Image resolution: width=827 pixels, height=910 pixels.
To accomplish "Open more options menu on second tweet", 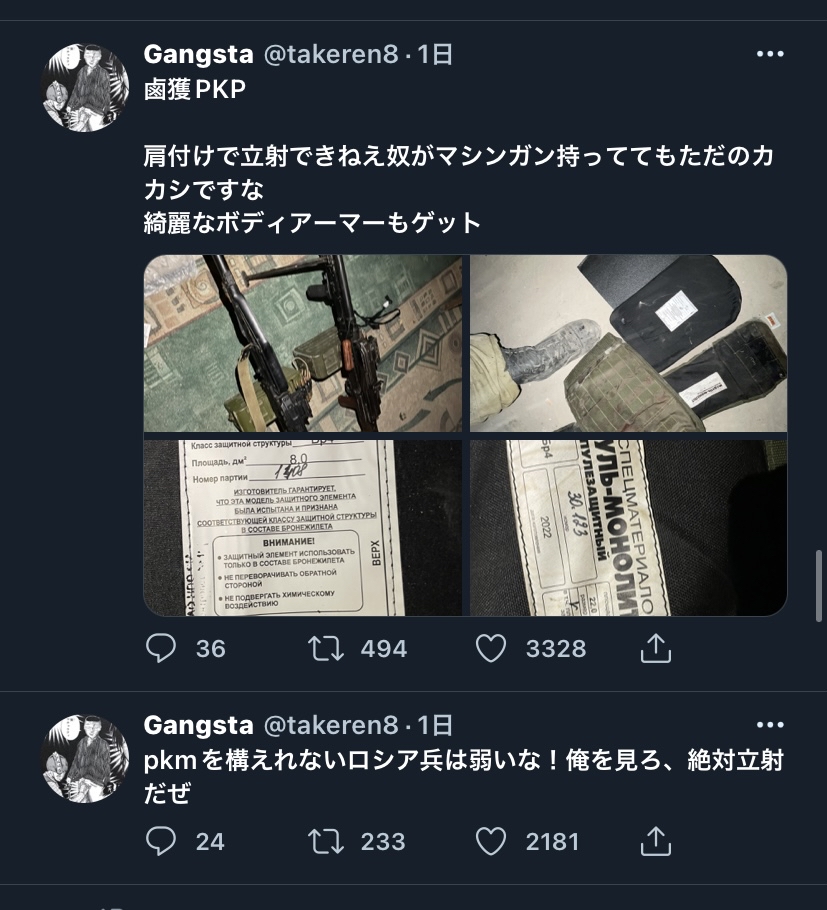I will pos(770,725).
